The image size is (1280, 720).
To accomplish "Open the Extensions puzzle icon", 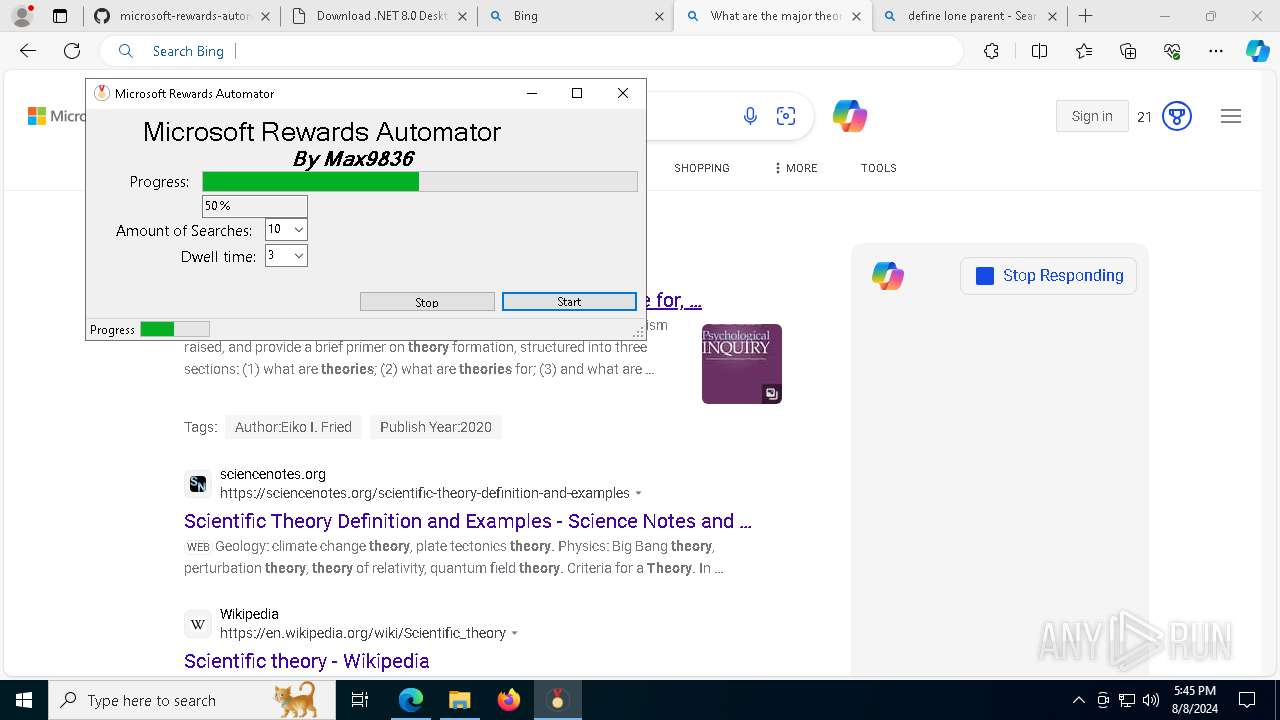I will [991, 51].
